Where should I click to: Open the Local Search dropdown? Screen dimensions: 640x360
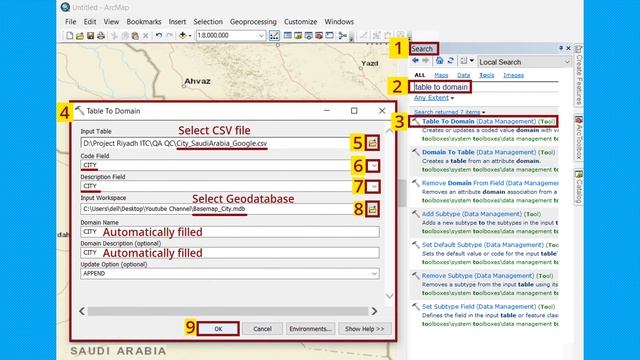(567, 62)
